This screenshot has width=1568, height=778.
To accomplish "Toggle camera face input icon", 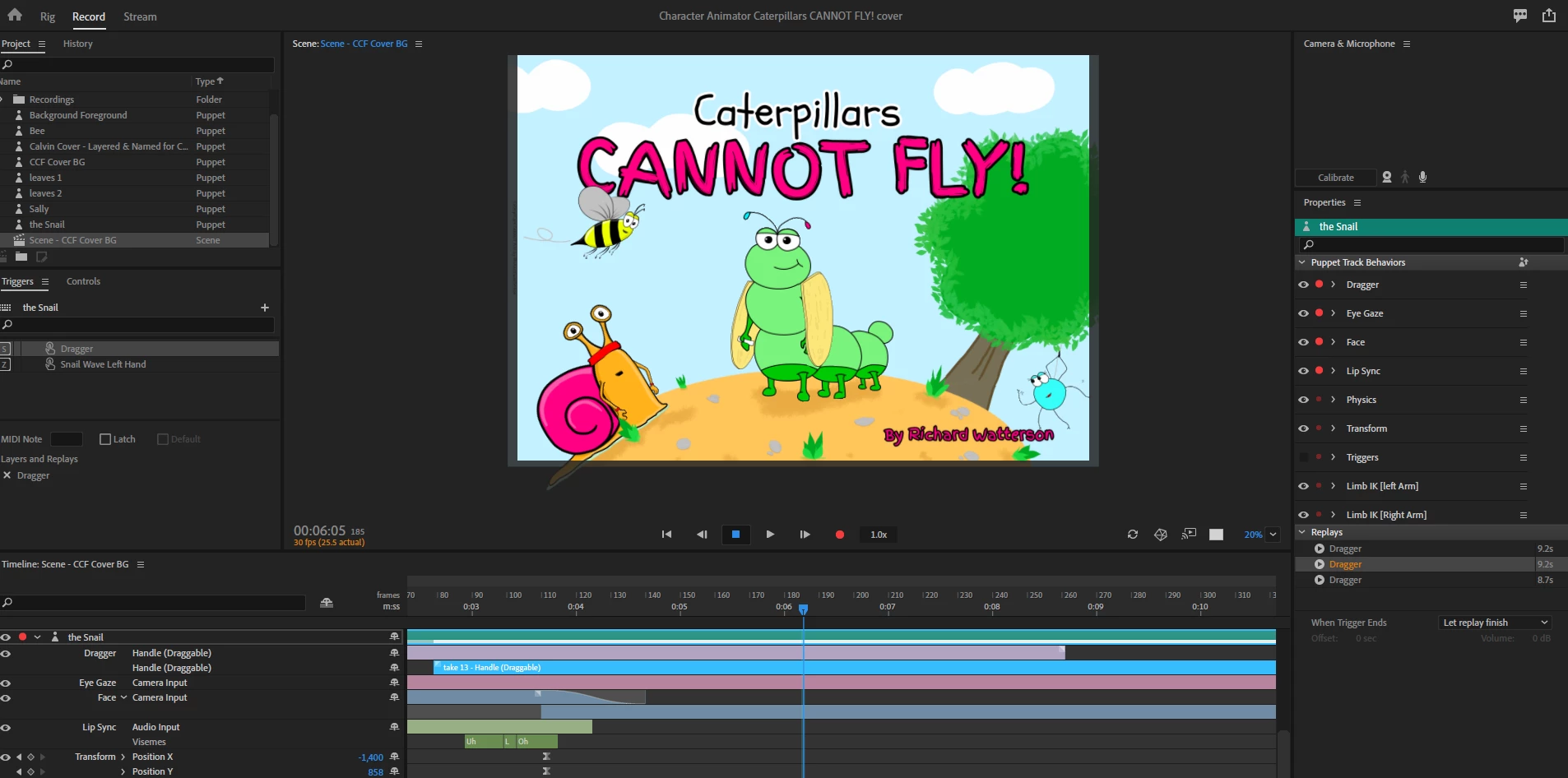I will (x=1387, y=177).
